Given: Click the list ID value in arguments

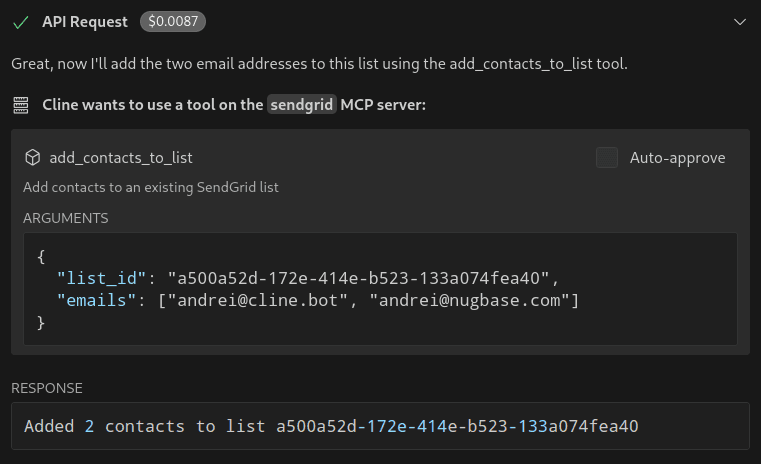Looking at the screenshot, I should point(358,278).
